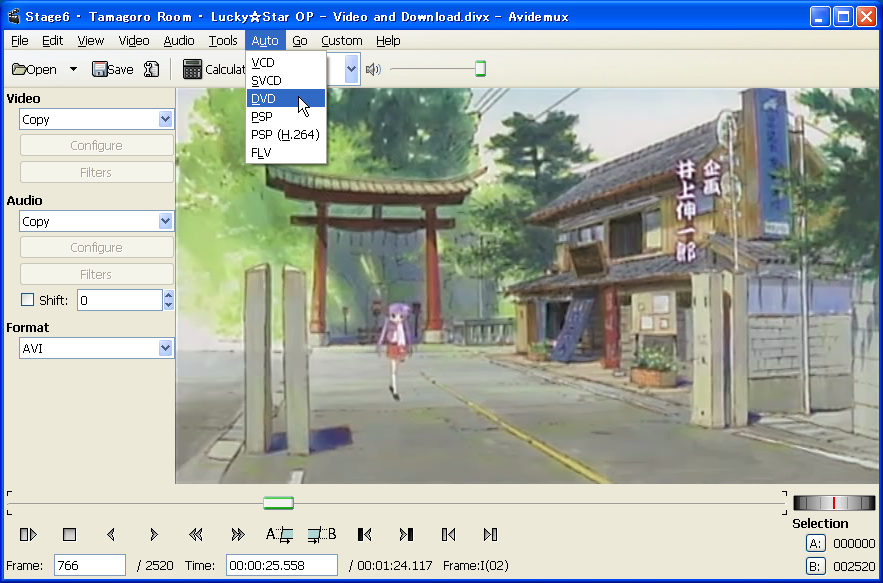Screen dimensions: 883x583
Task: Click the audio speaker volume icon
Action: [x=373, y=69]
